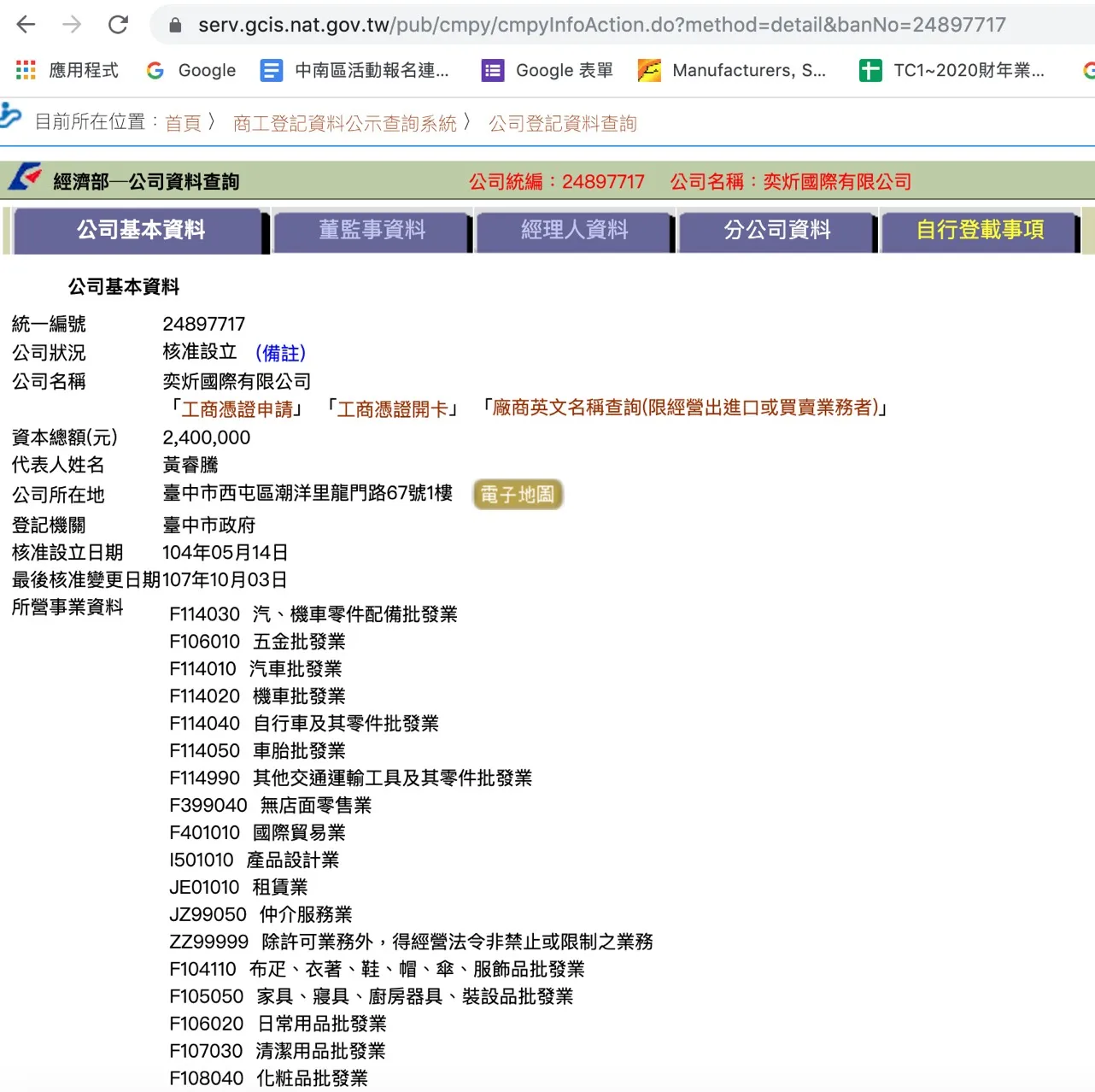1095x1092 pixels.
Task: Open the Manufacturers bookmark
Action: point(733,70)
